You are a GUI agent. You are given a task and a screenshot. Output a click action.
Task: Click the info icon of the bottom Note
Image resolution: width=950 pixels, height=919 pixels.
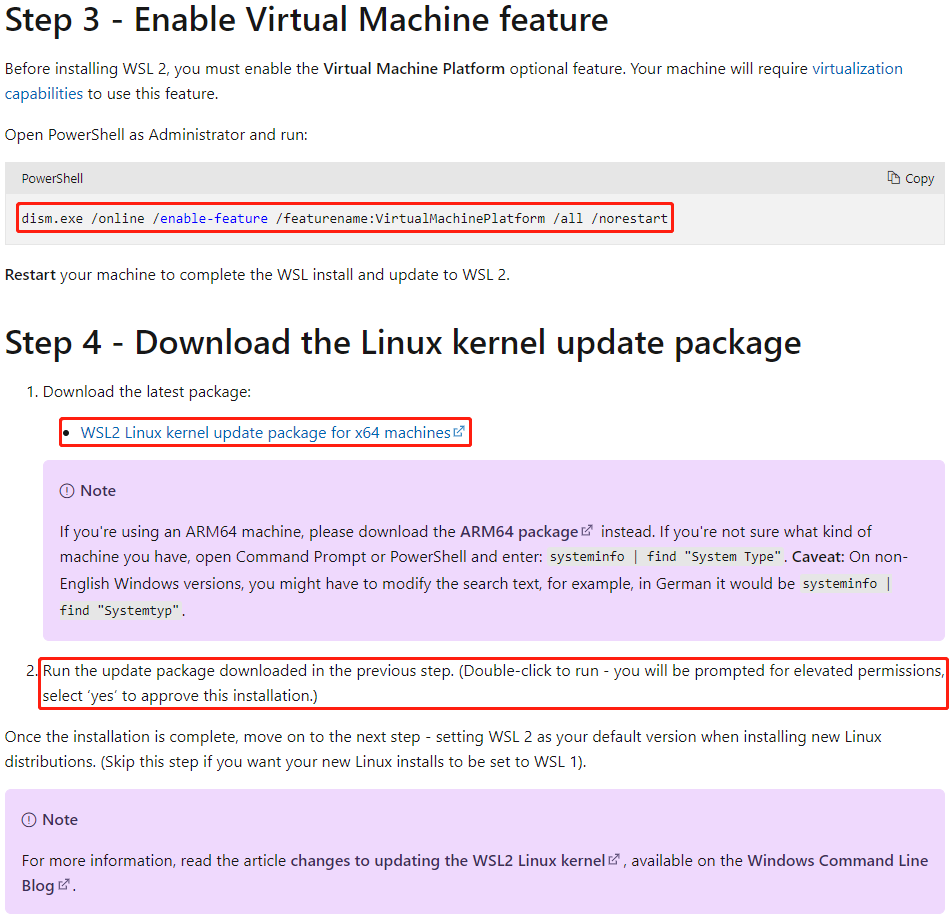pos(29,820)
